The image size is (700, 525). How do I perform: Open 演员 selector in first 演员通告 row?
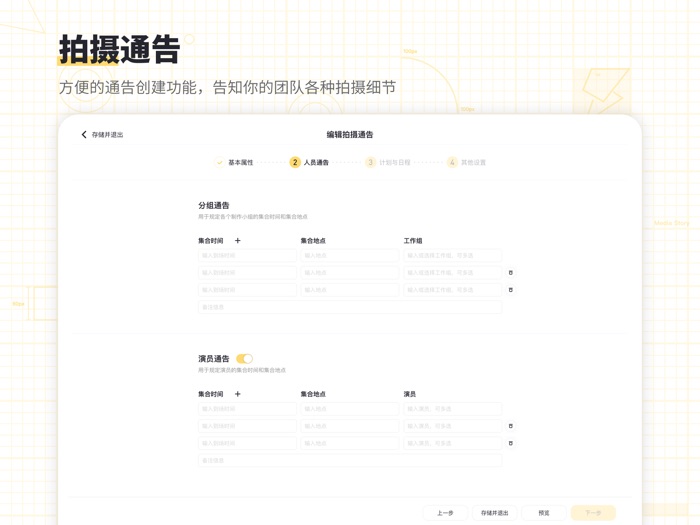[x=453, y=409]
